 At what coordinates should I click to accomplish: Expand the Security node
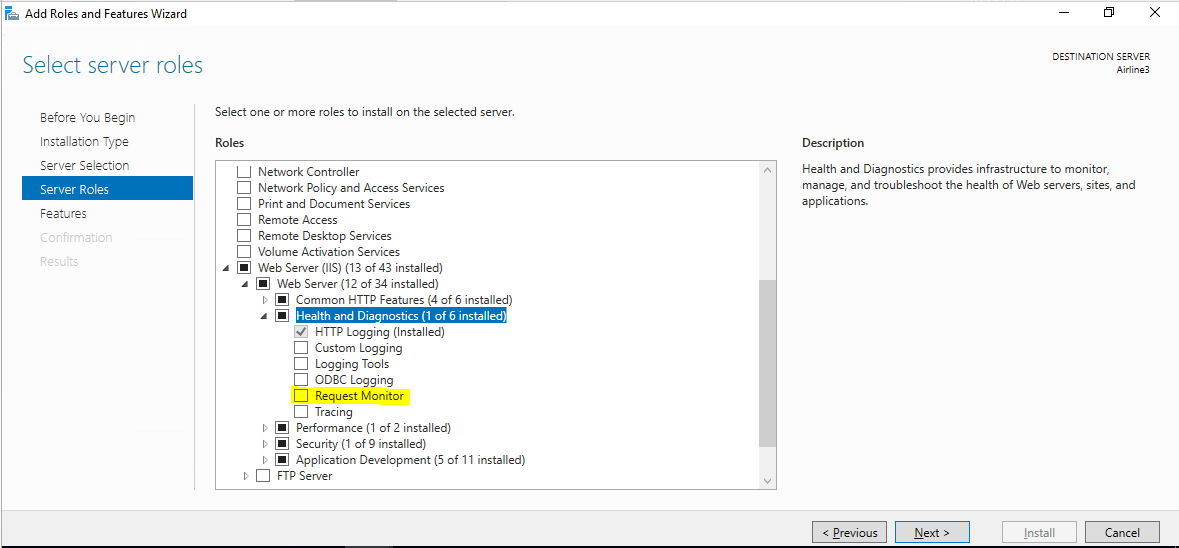point(265,444)
